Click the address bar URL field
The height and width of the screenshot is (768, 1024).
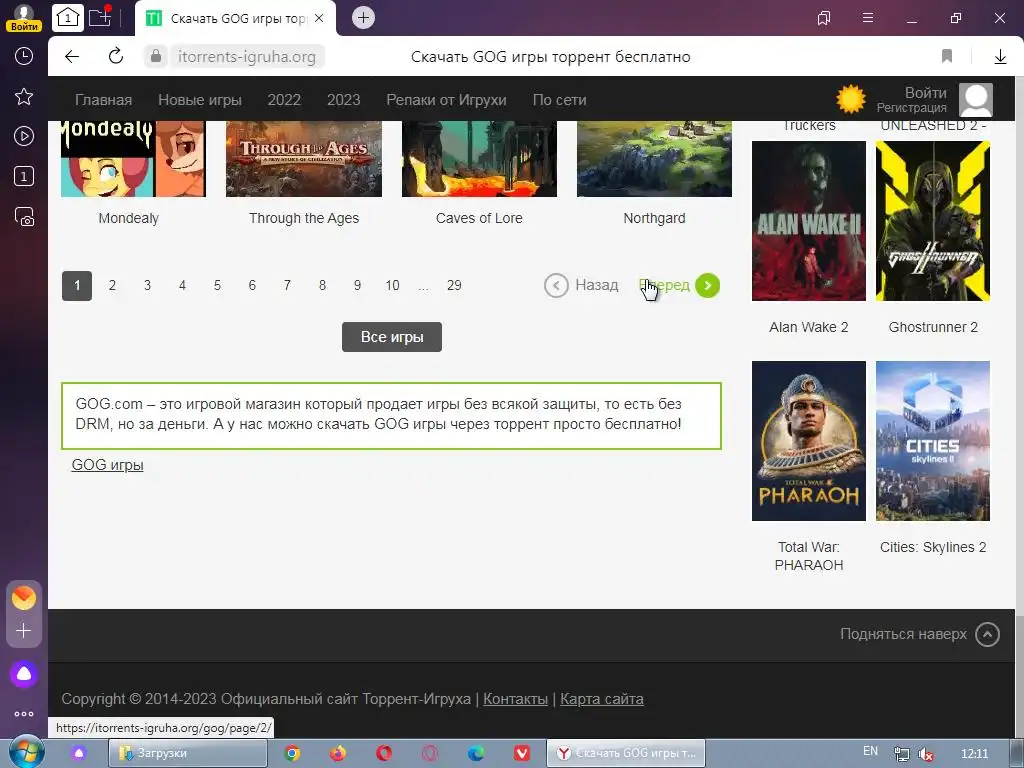click(247, 57)
